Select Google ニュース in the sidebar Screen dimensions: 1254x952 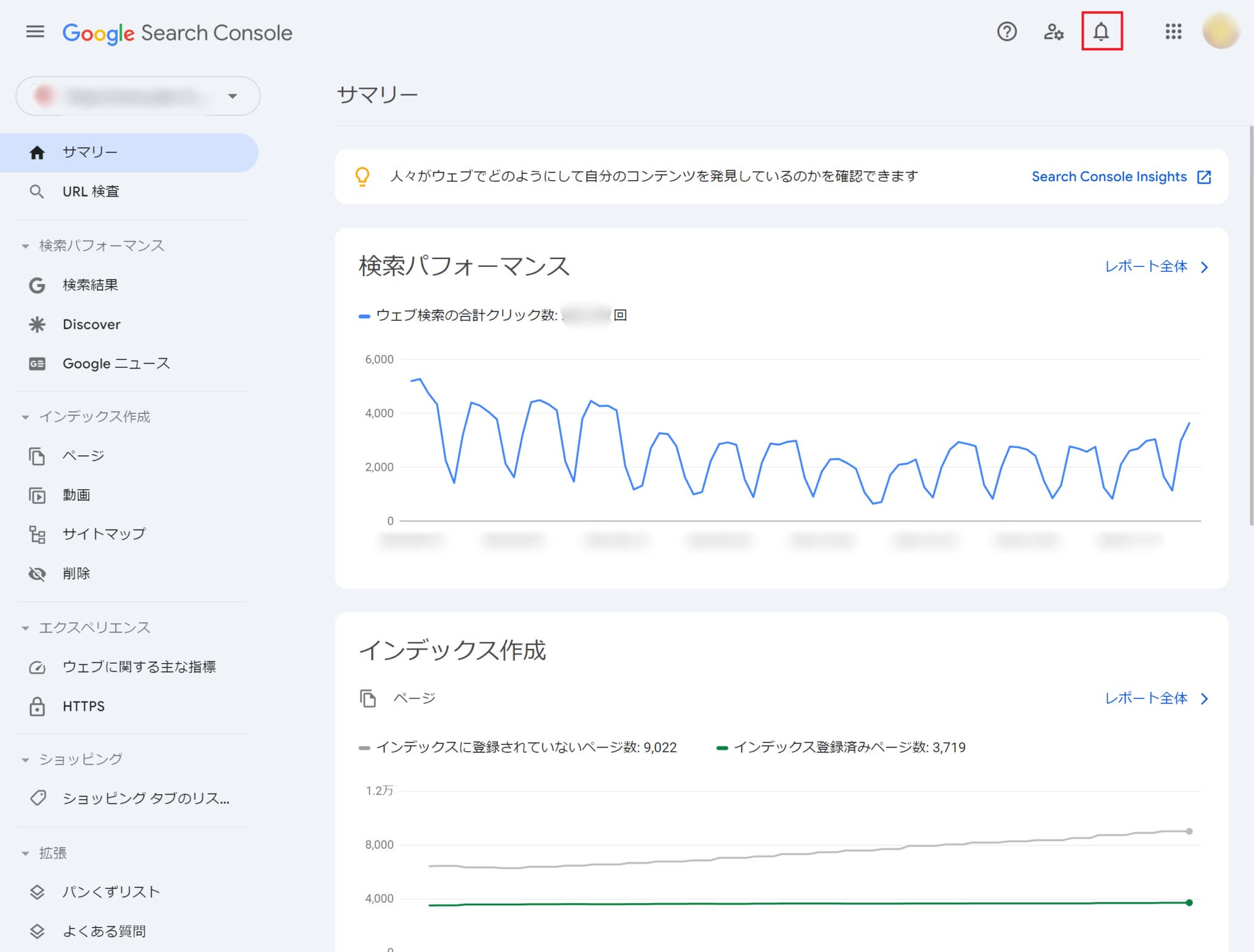point(116,364)
